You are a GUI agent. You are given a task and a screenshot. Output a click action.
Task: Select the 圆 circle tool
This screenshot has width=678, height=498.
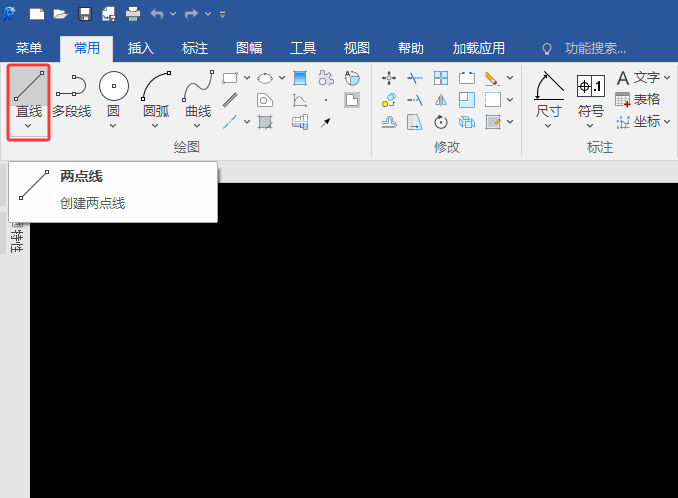114,95
